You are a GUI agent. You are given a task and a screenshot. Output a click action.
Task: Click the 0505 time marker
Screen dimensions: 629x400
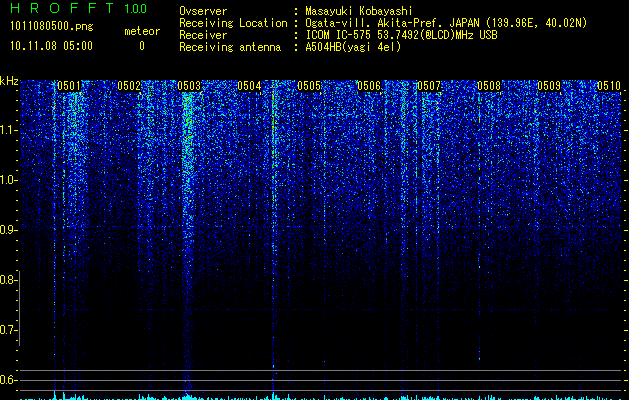tap(309, 86)
